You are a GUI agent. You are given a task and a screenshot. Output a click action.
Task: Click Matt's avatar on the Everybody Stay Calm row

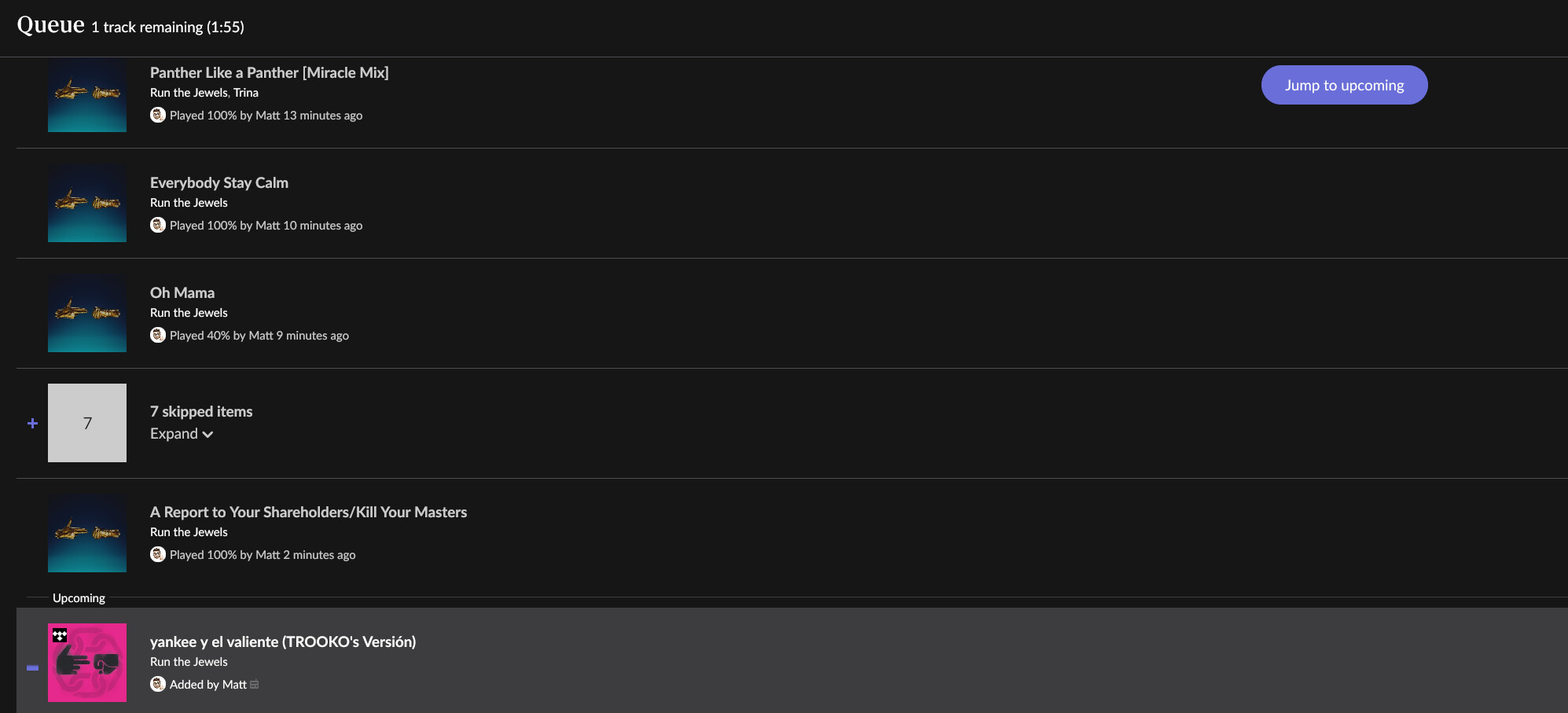pos(158,225)
